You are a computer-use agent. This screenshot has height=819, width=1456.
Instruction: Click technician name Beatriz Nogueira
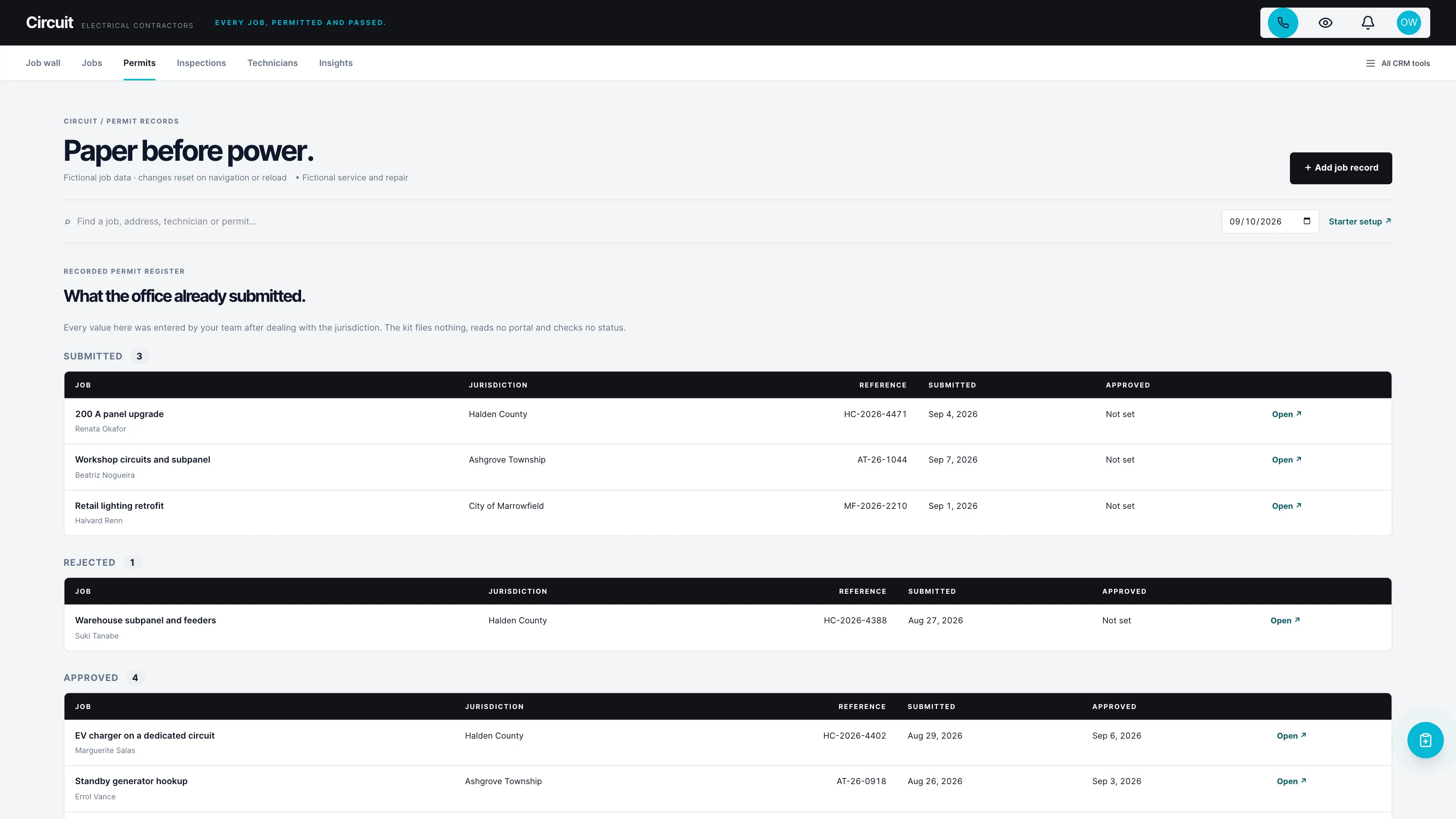click(105, 475)
